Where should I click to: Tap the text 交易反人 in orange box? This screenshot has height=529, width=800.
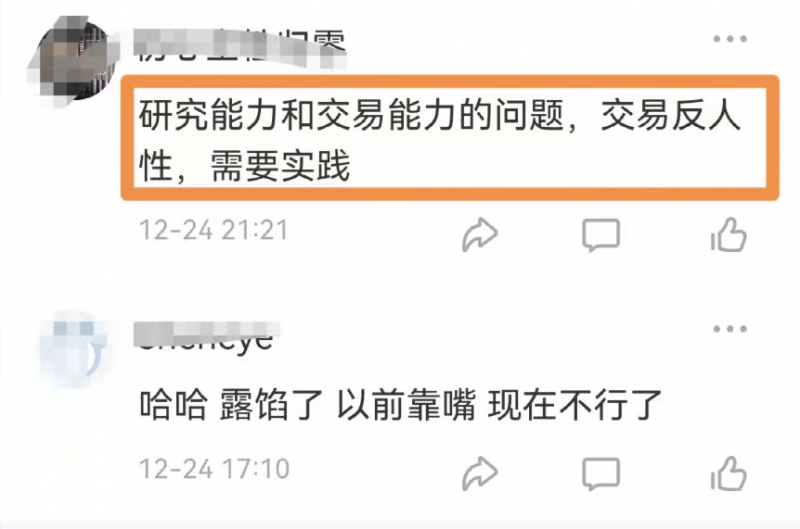click(670, 114)
